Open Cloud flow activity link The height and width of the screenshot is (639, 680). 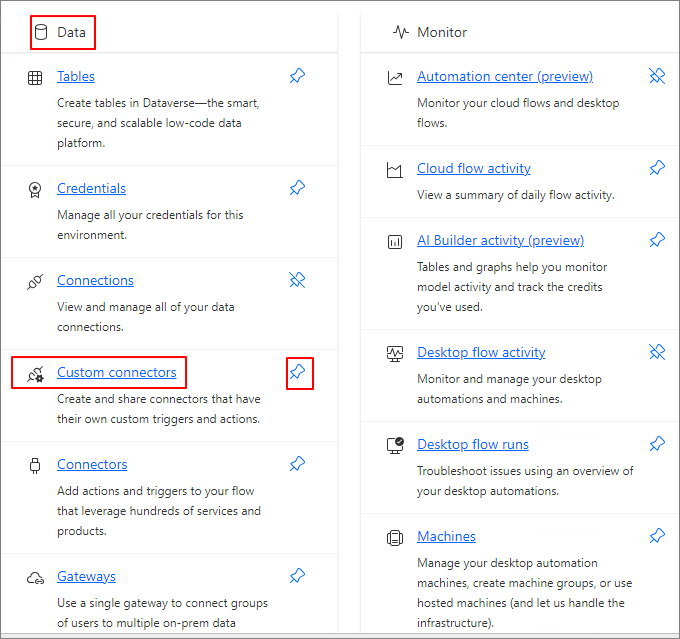click(474, 168)
